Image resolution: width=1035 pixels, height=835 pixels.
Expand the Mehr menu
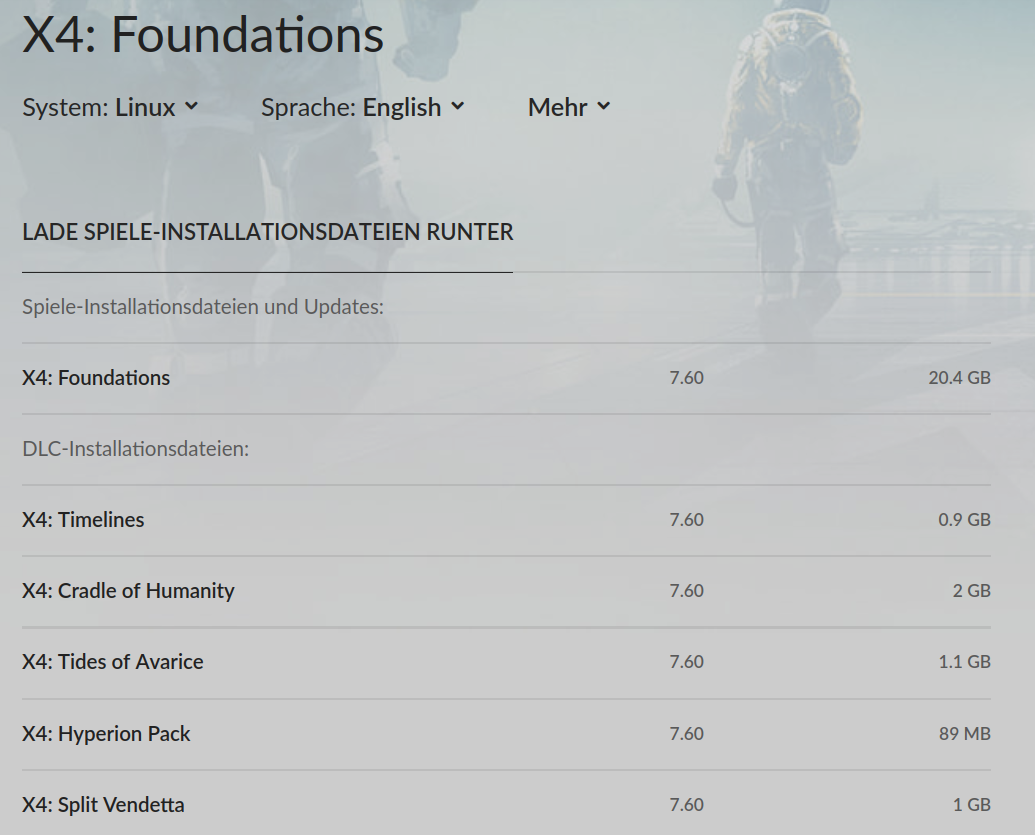[x=569, y=107]
